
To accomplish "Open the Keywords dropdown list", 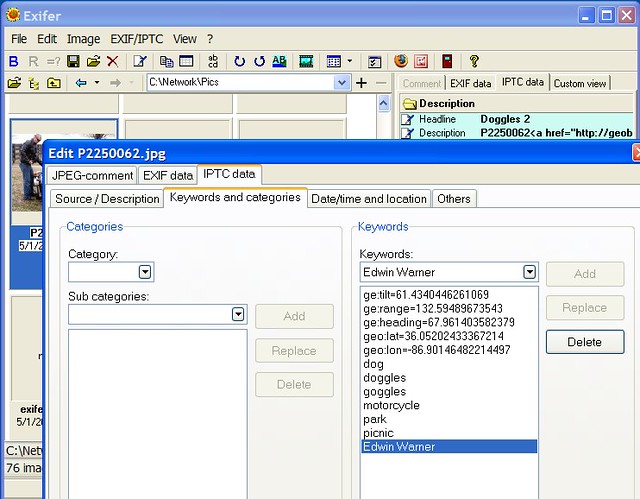I will (x=529, y=272).
